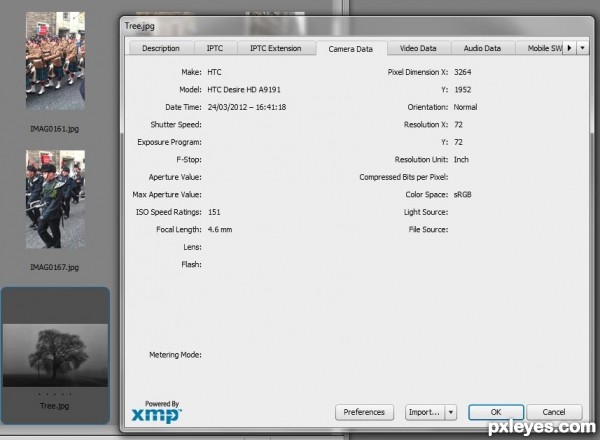600x440 pixels.
Task: Click the Model value HTC Desire HD A9191
Action: [x=244, y=90]
